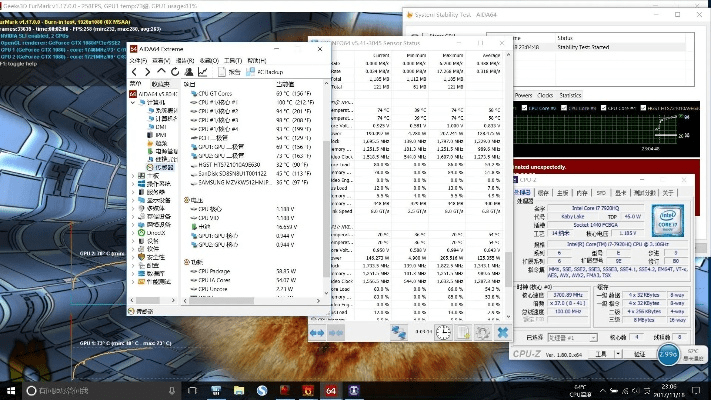Switch to the Statistics tab in stability test

pos(571,95)
